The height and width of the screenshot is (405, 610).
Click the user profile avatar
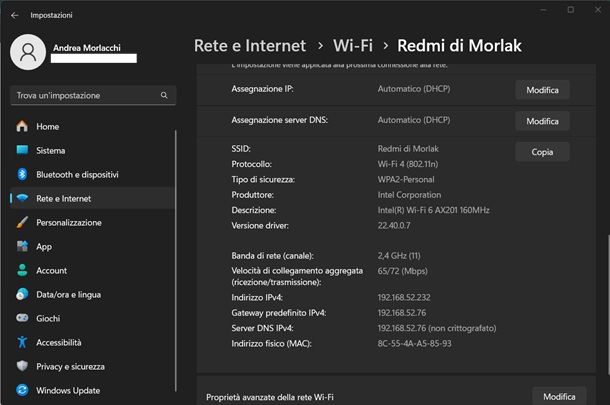click(x=28, y=52)
